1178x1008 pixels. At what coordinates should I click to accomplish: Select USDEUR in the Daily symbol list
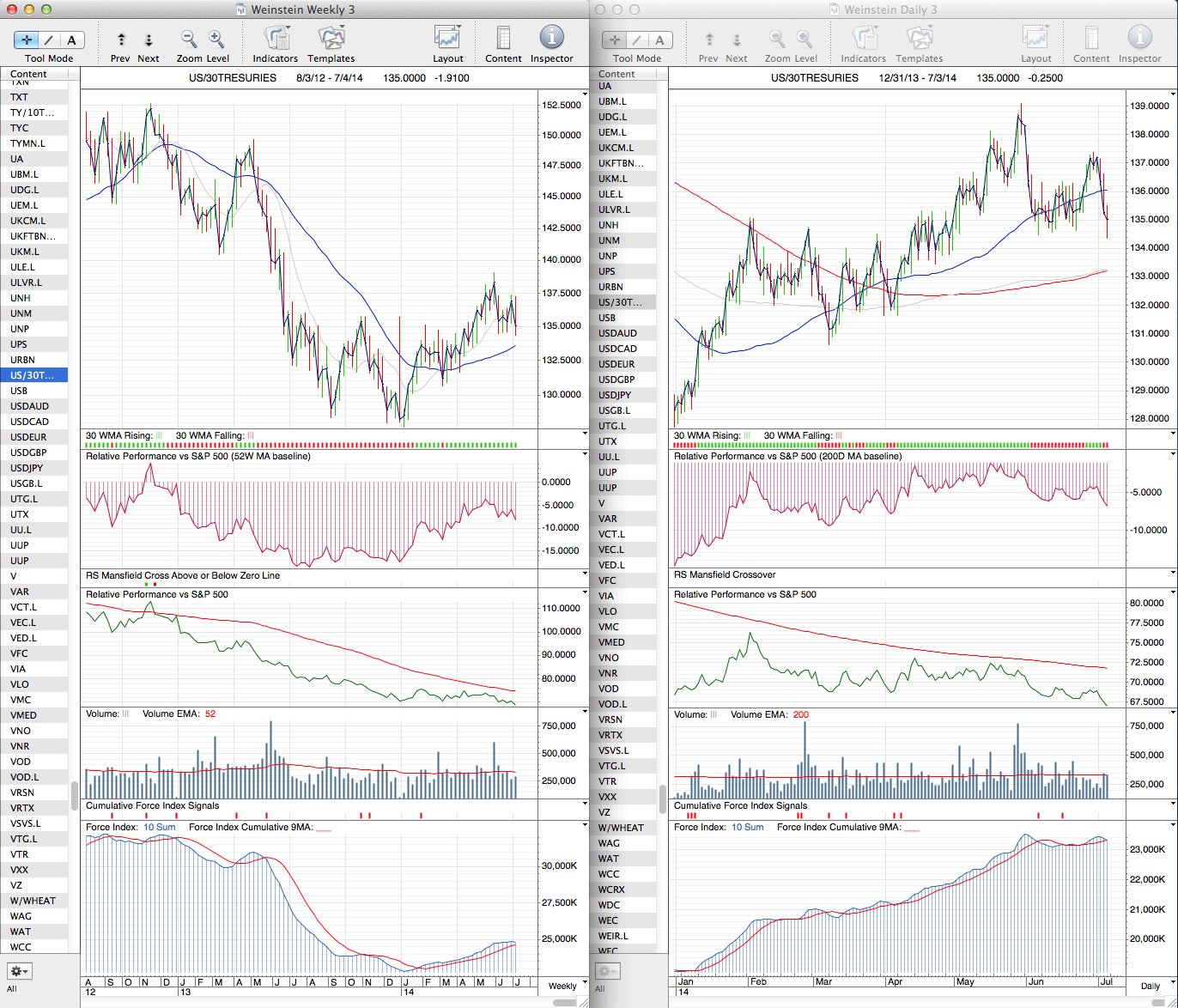[x=617, y=364]
